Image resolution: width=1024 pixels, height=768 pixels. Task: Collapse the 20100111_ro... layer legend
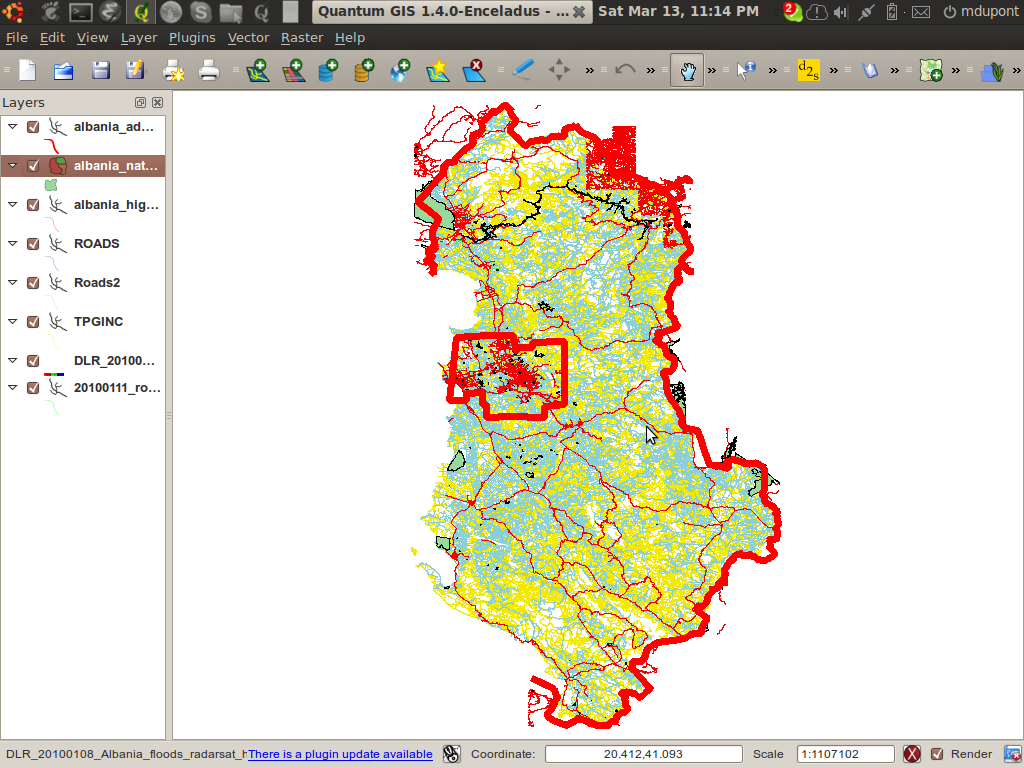[x=12, y=387]
